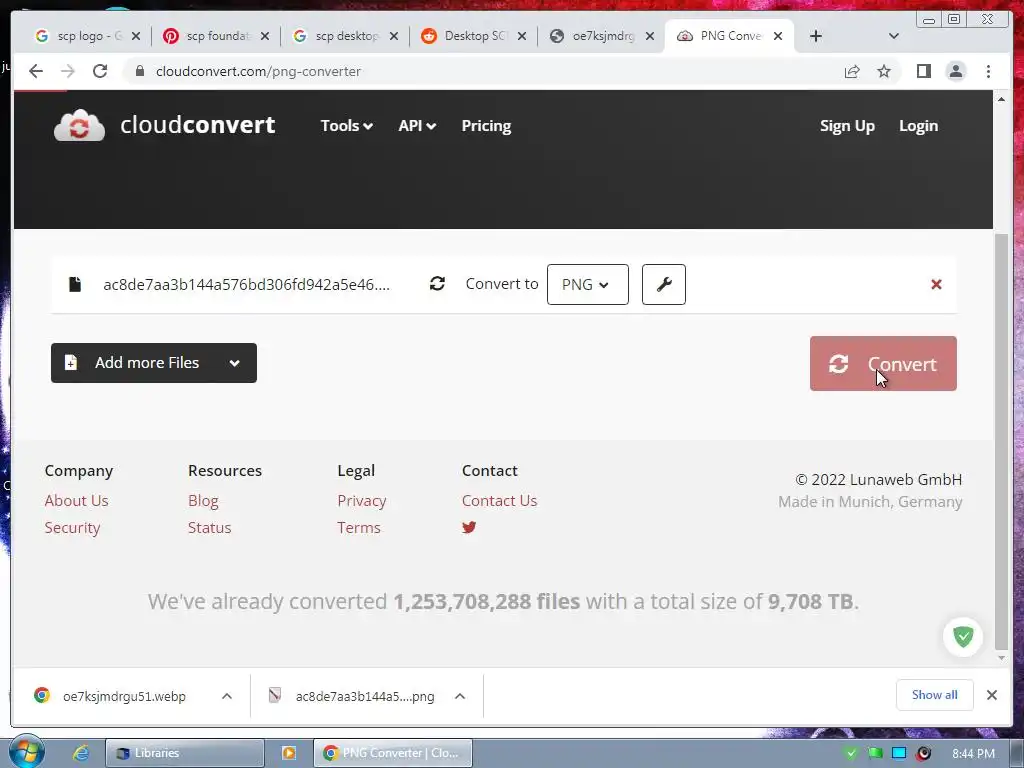Click the circular arrows icon before Convert to

[437, 283]
